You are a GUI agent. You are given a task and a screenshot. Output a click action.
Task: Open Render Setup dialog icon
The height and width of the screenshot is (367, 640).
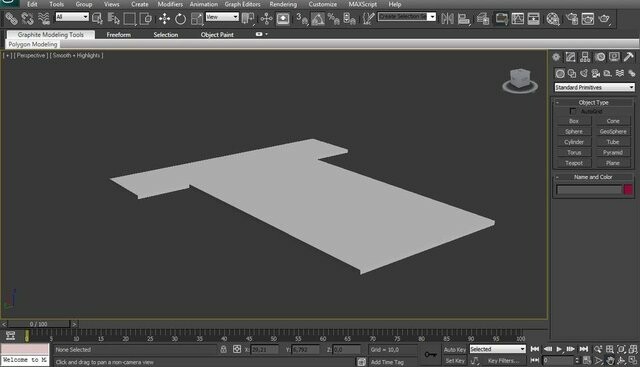571,18
